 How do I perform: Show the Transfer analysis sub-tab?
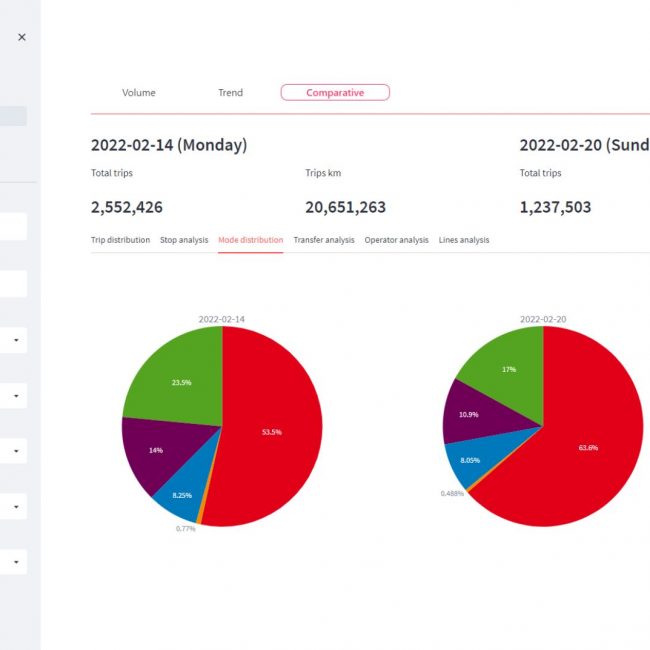(324, 240)
